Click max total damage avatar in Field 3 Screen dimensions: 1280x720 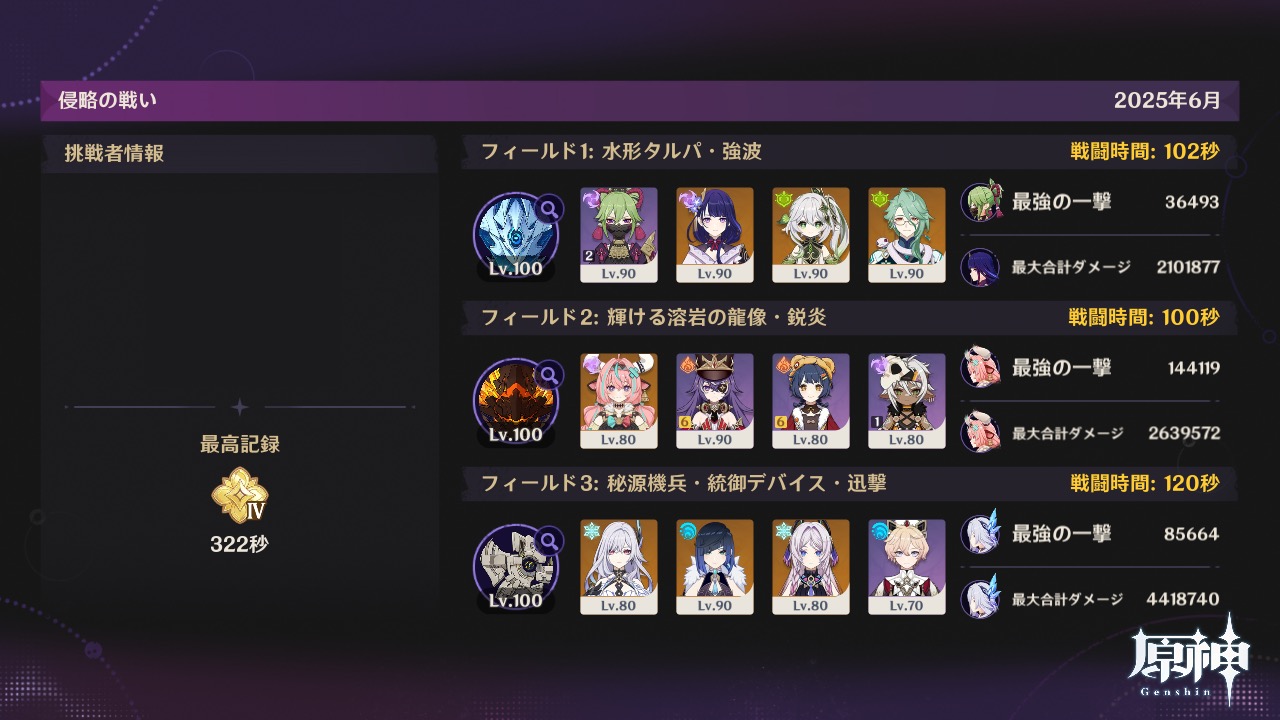click(980, 600)
